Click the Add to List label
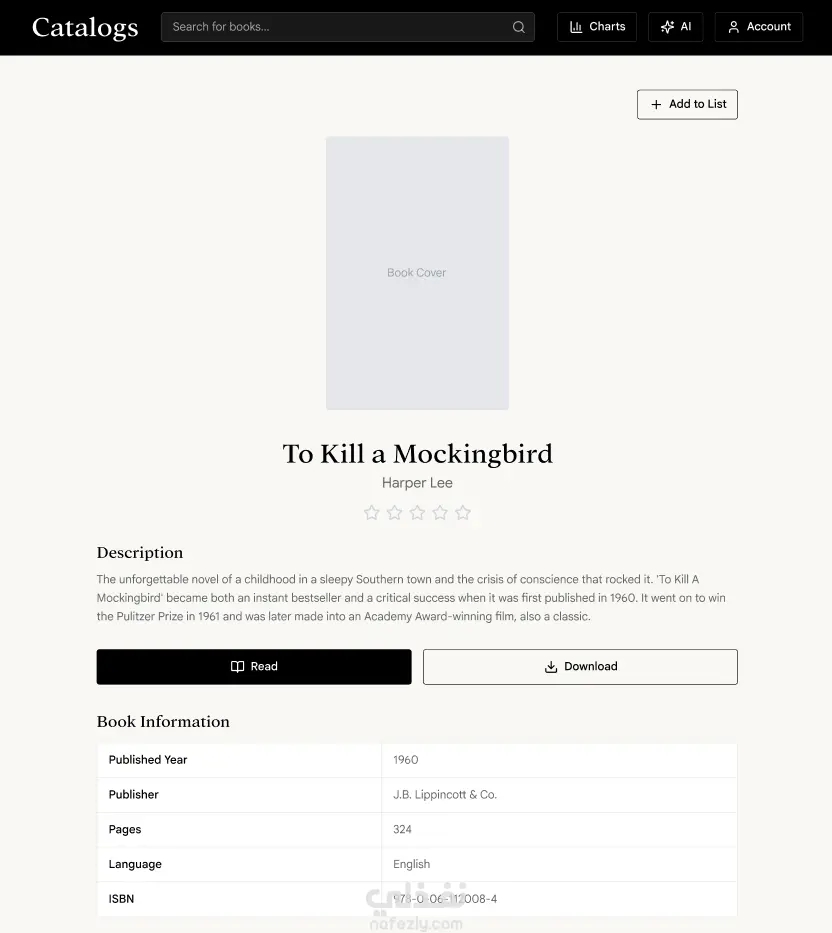The width and height of the screenshot is (832, 933). pyautogui.click(x=697, y=104)
